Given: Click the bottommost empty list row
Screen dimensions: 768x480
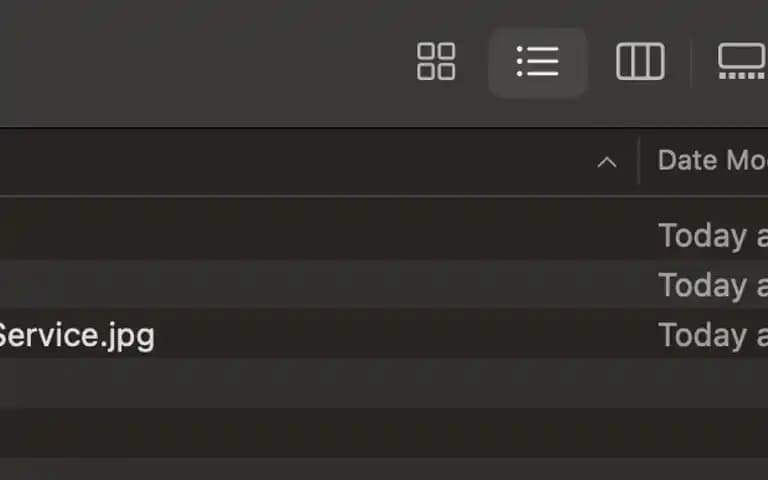Looking at the screenshot, I should [384, 469].
